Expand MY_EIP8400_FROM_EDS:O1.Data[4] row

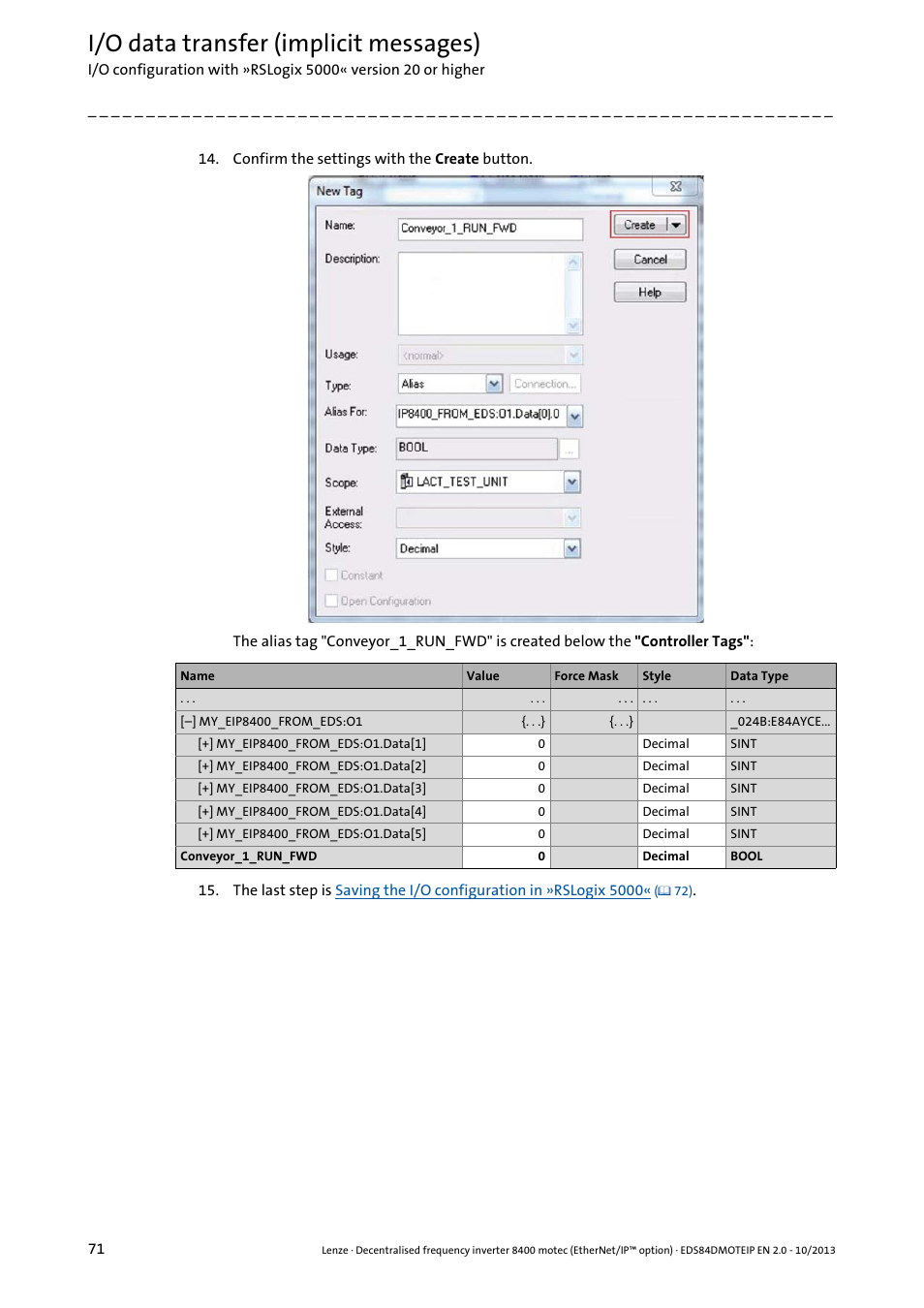point(205,812)
